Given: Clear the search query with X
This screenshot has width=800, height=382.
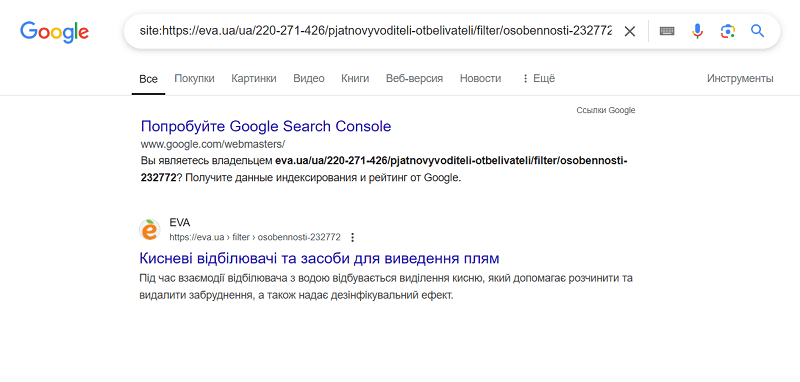Looking at the screenshot, I should [630, 32].
